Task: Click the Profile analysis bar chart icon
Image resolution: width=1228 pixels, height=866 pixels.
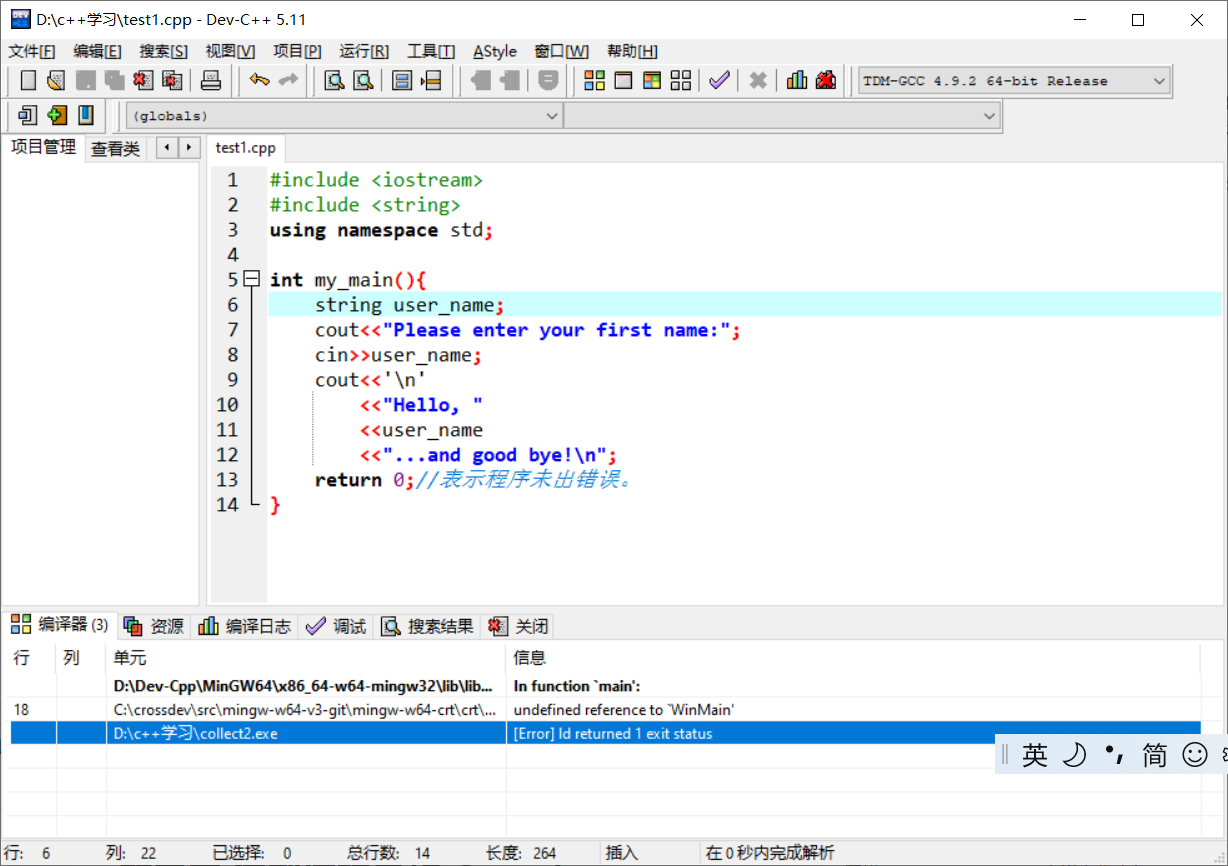Action: (x=797, y=81)
